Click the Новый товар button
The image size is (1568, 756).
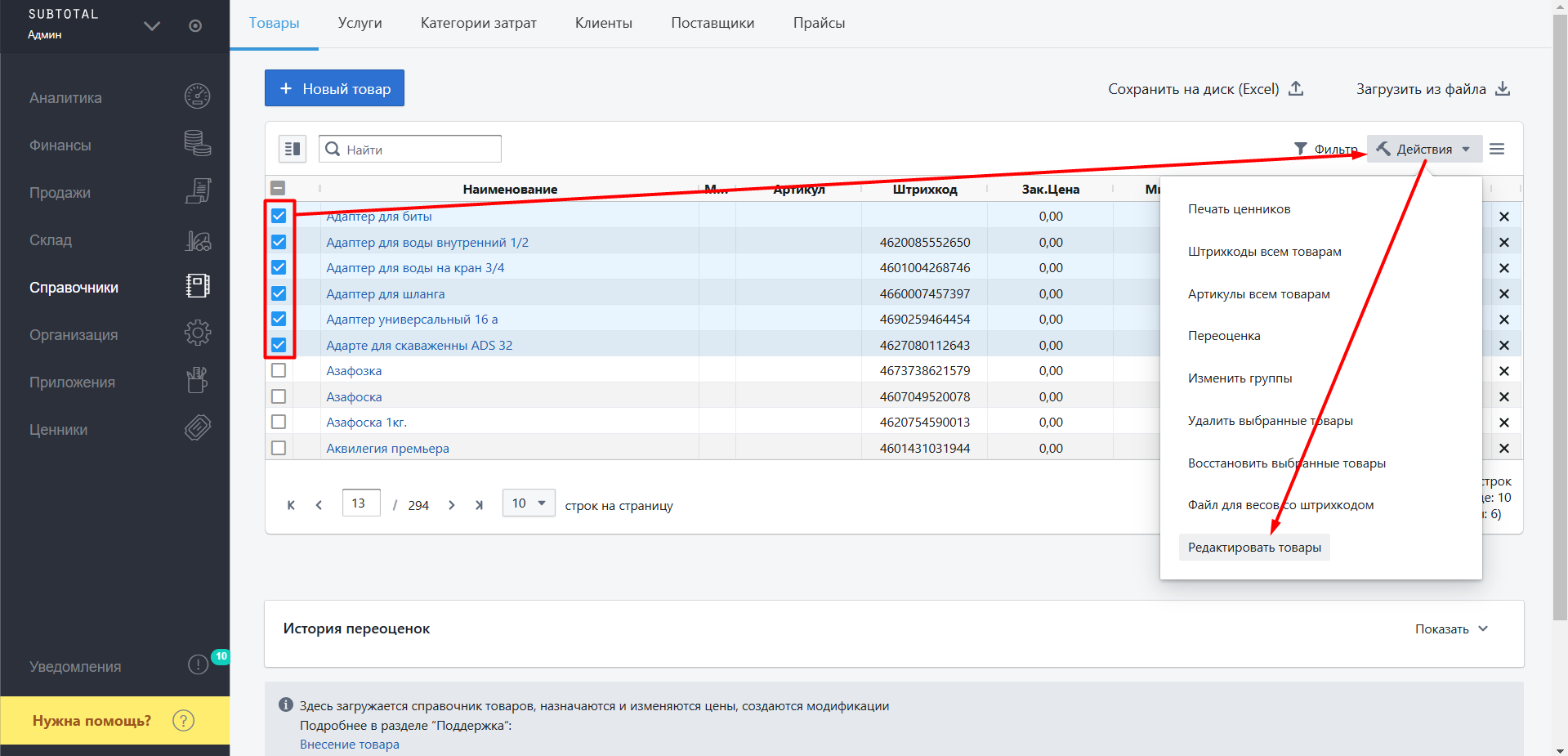[x=334, y=88]
